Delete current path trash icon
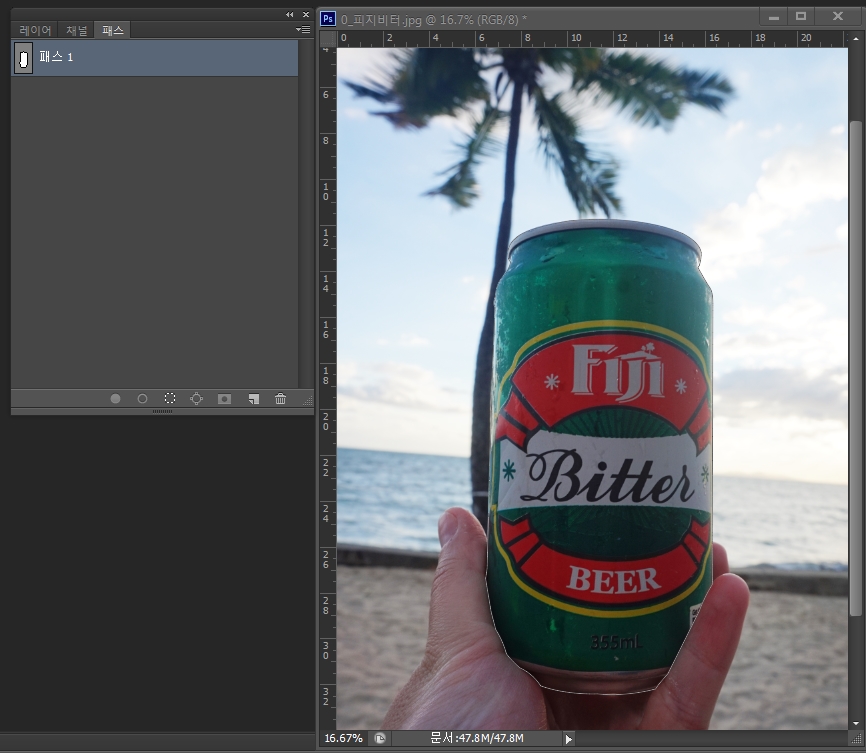Screen dimensions: 866x753 tap(281, 398)
